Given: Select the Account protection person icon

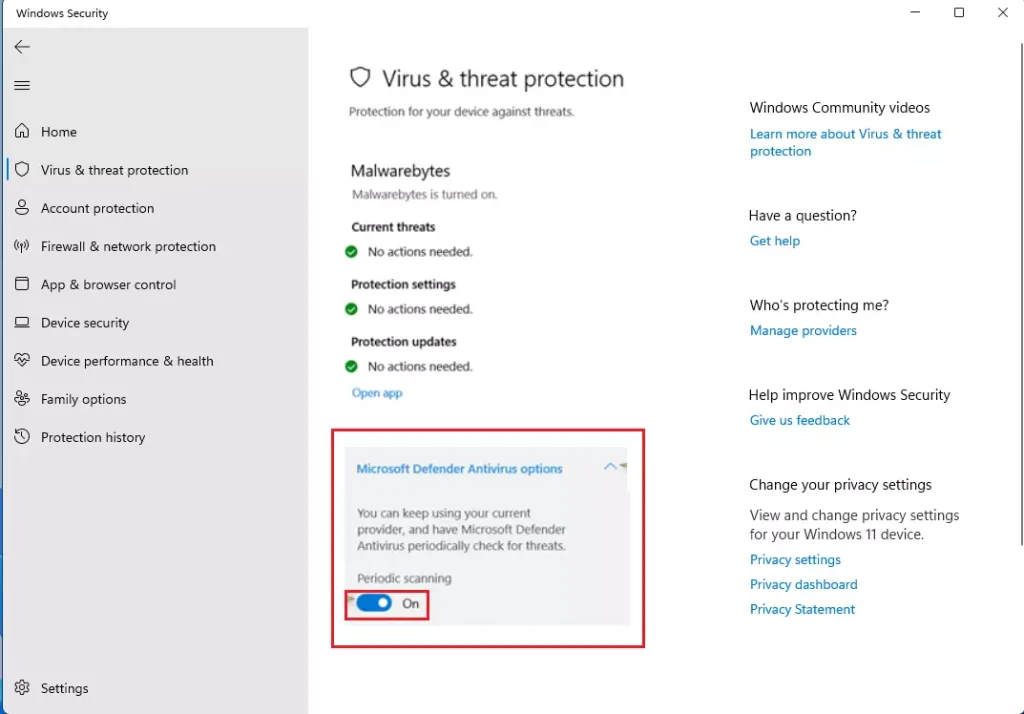Looking at the screenshot, I should (x=22, y=208).
